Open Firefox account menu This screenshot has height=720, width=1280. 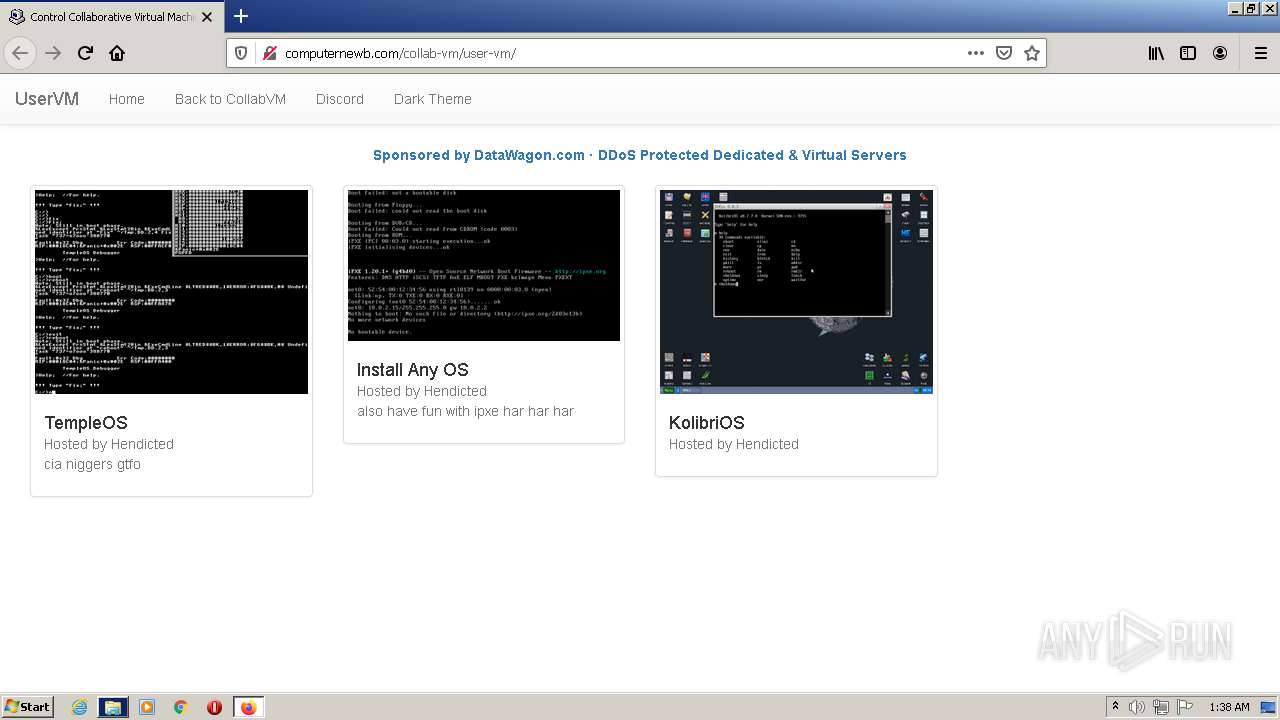click(1220, 53)
